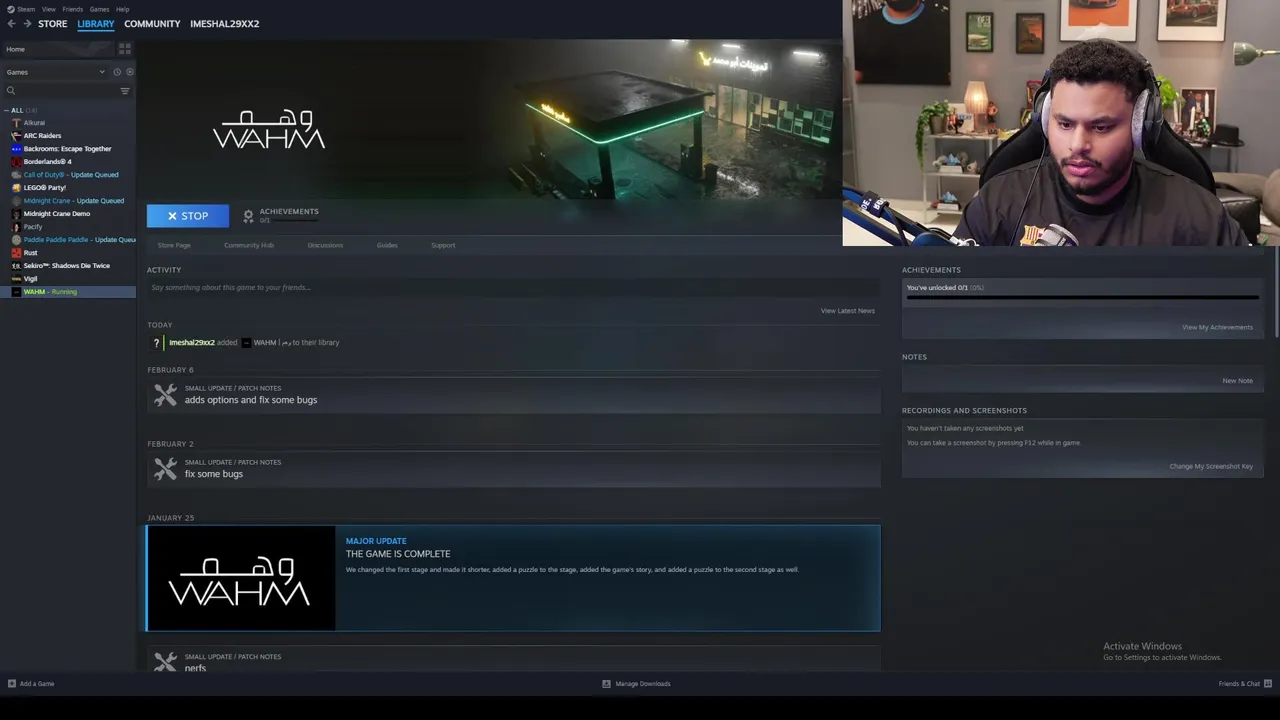Click WAHM small icon in activity entry
This screenshot has height=720, width=1280.
(x=246, y=342)
